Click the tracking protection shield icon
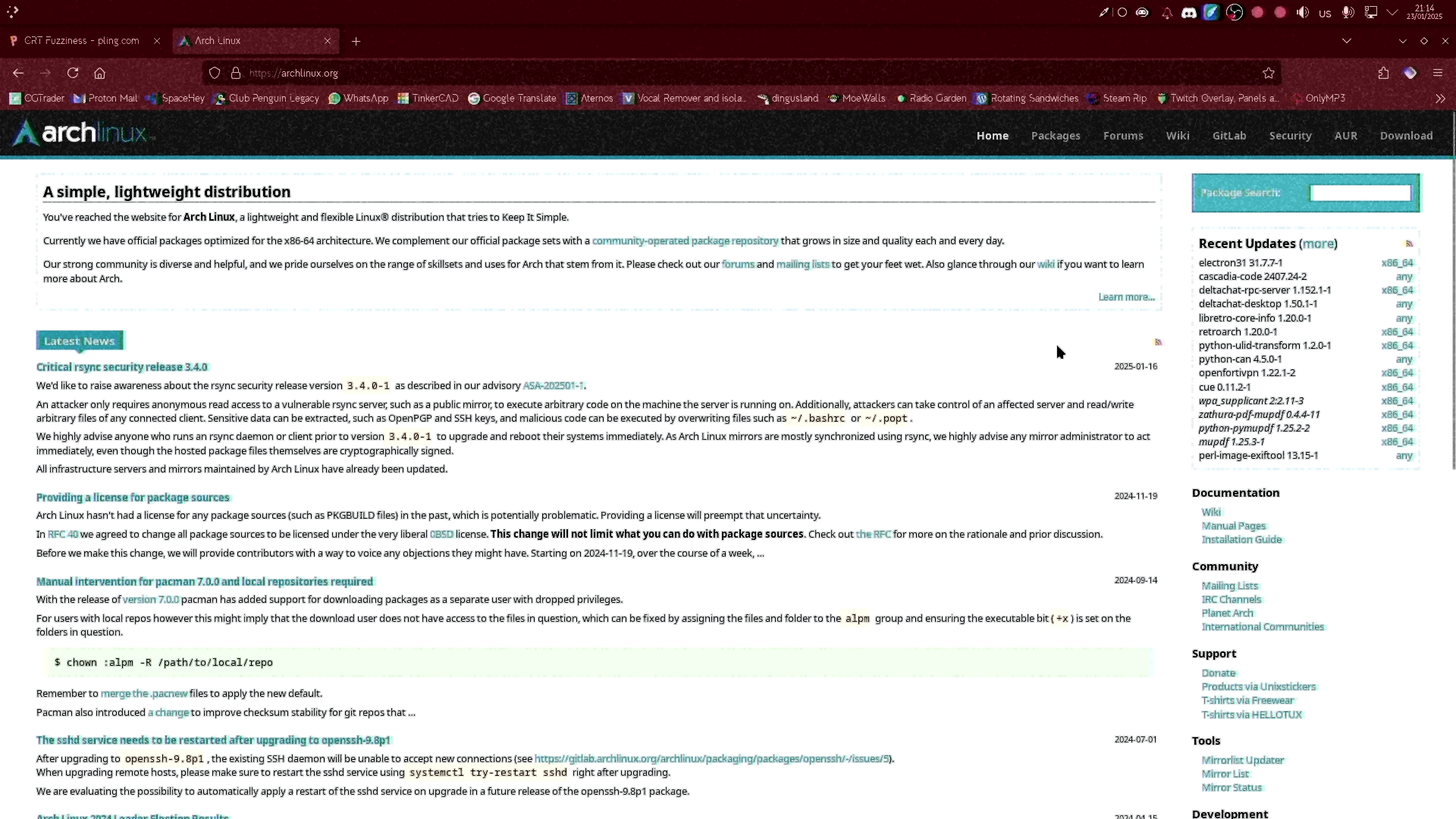 215,74
